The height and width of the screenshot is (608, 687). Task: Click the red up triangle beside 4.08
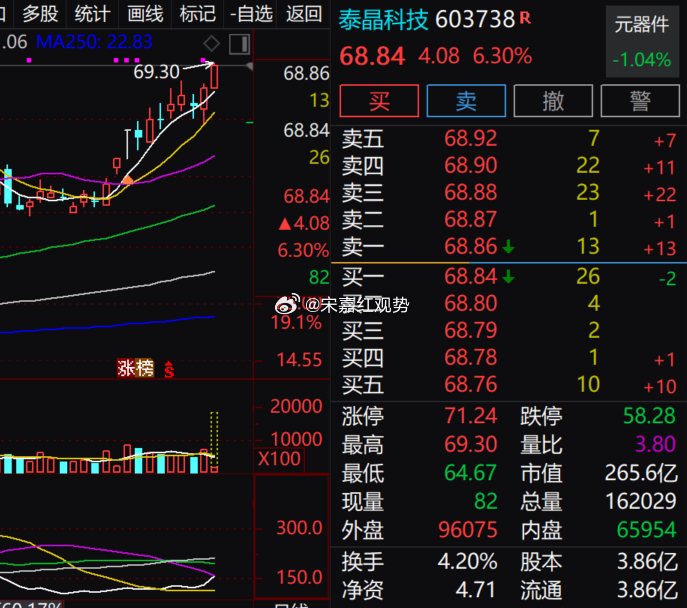tap(285, 224)
